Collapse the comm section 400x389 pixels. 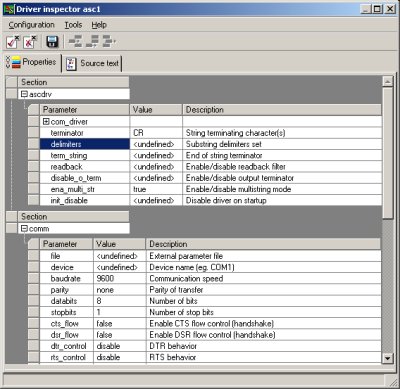click(x=24, y=229)
